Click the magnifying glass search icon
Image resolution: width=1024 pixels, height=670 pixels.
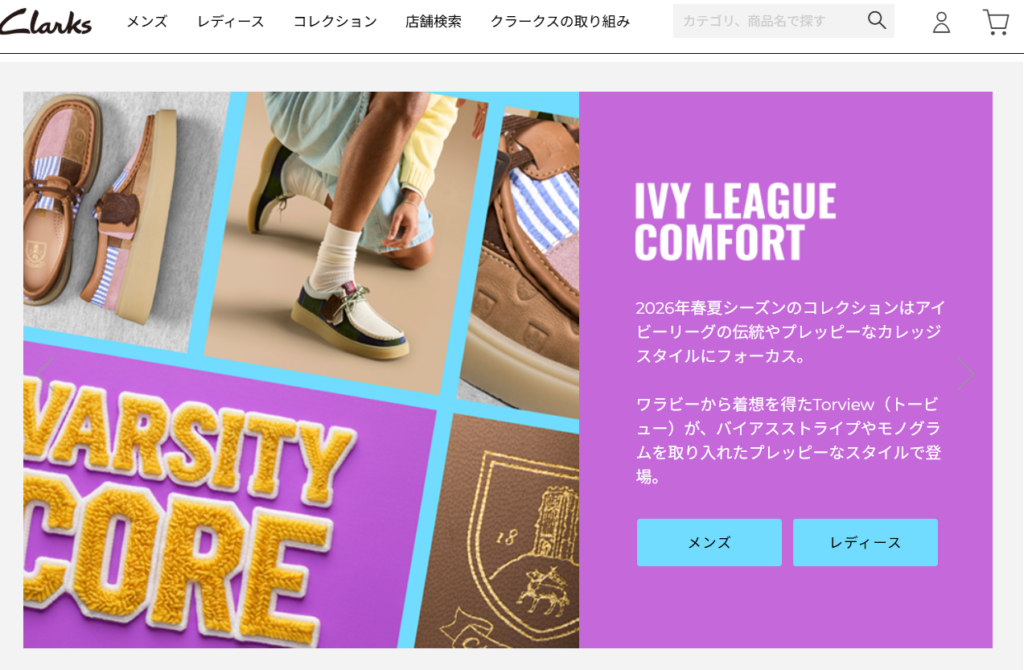tap(876, 20)
